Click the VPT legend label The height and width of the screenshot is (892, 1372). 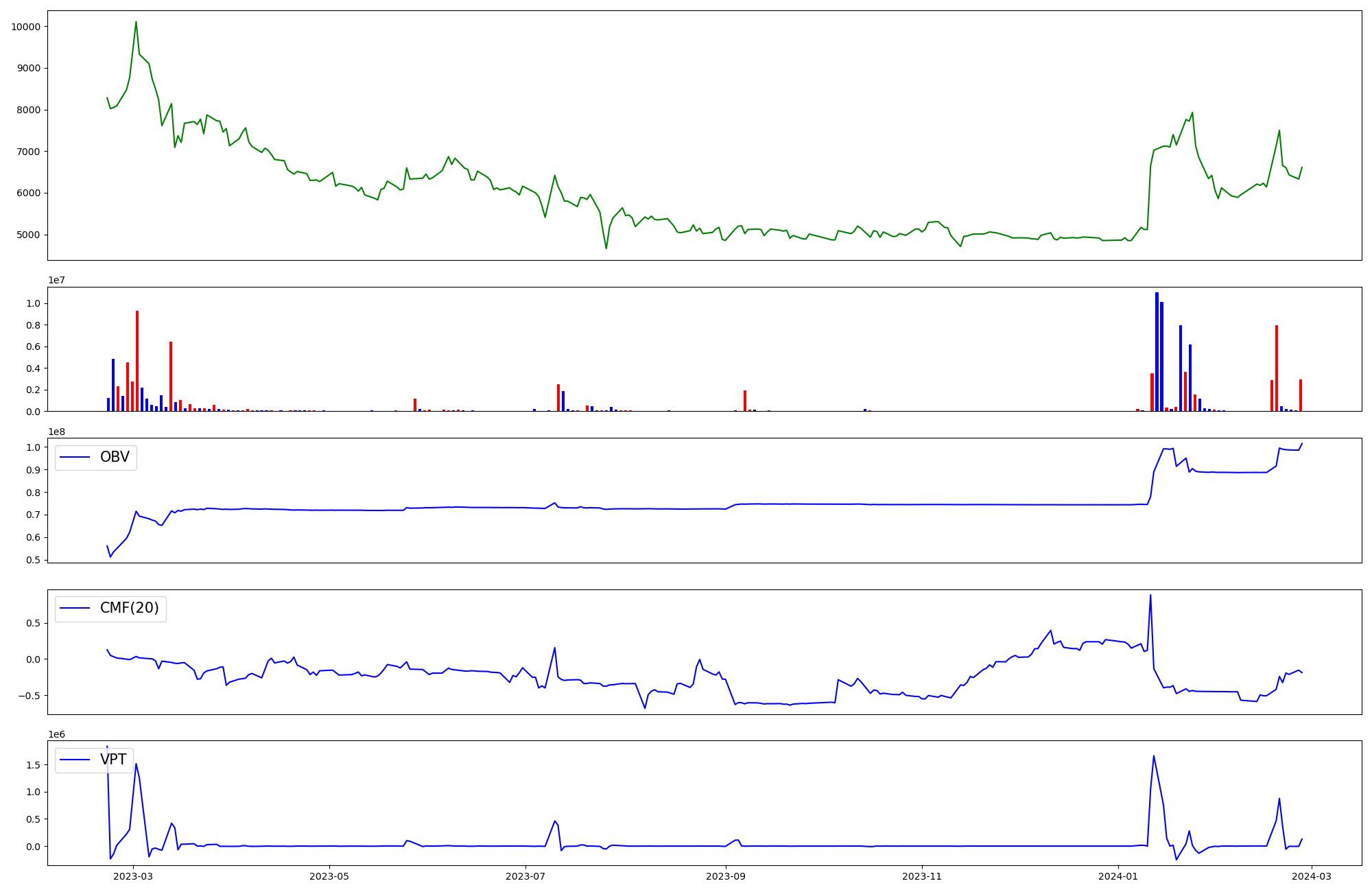click(x=113, y=760)
